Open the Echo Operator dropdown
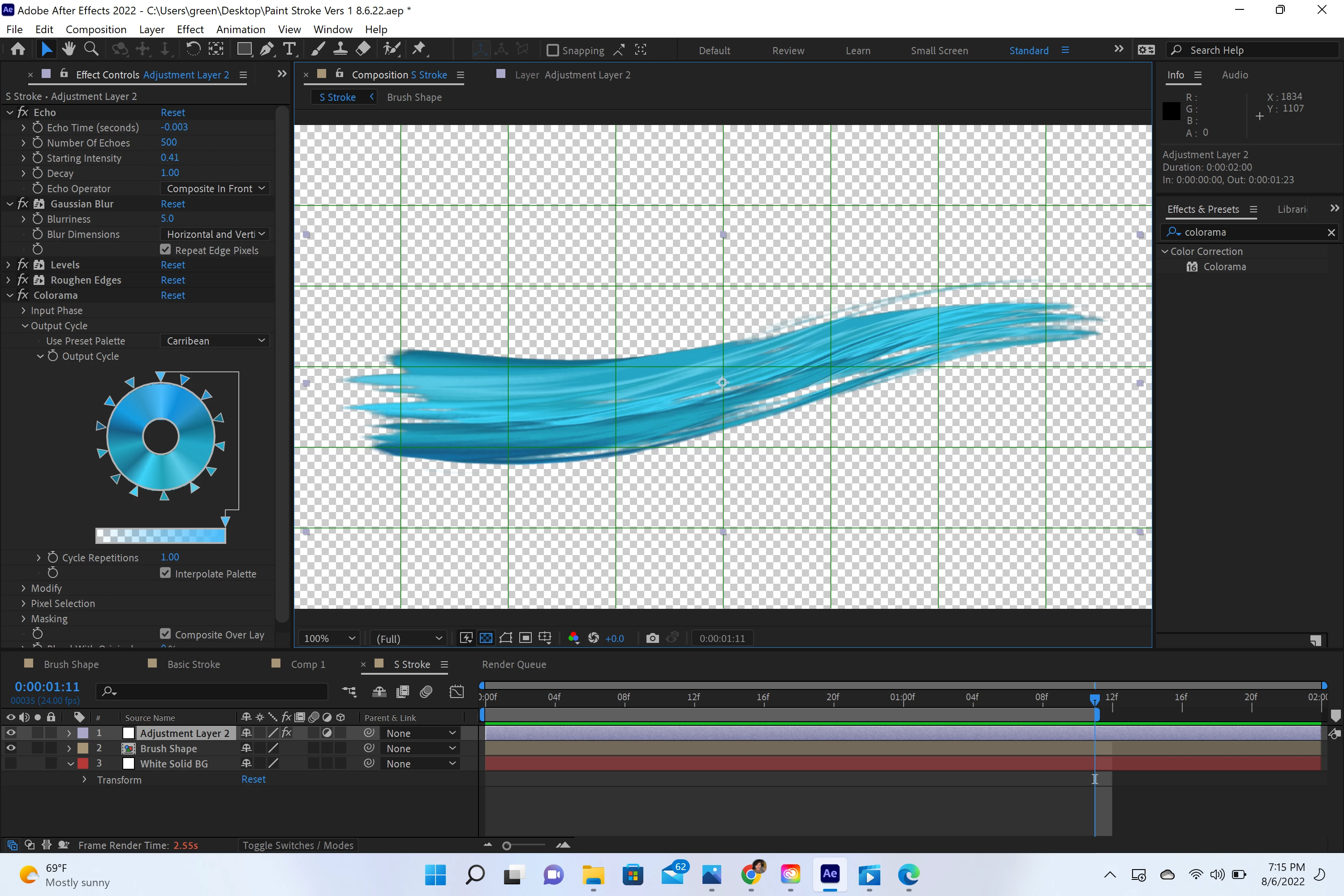The width and height of the screenshot is (1344, 896). coord(215,189)
